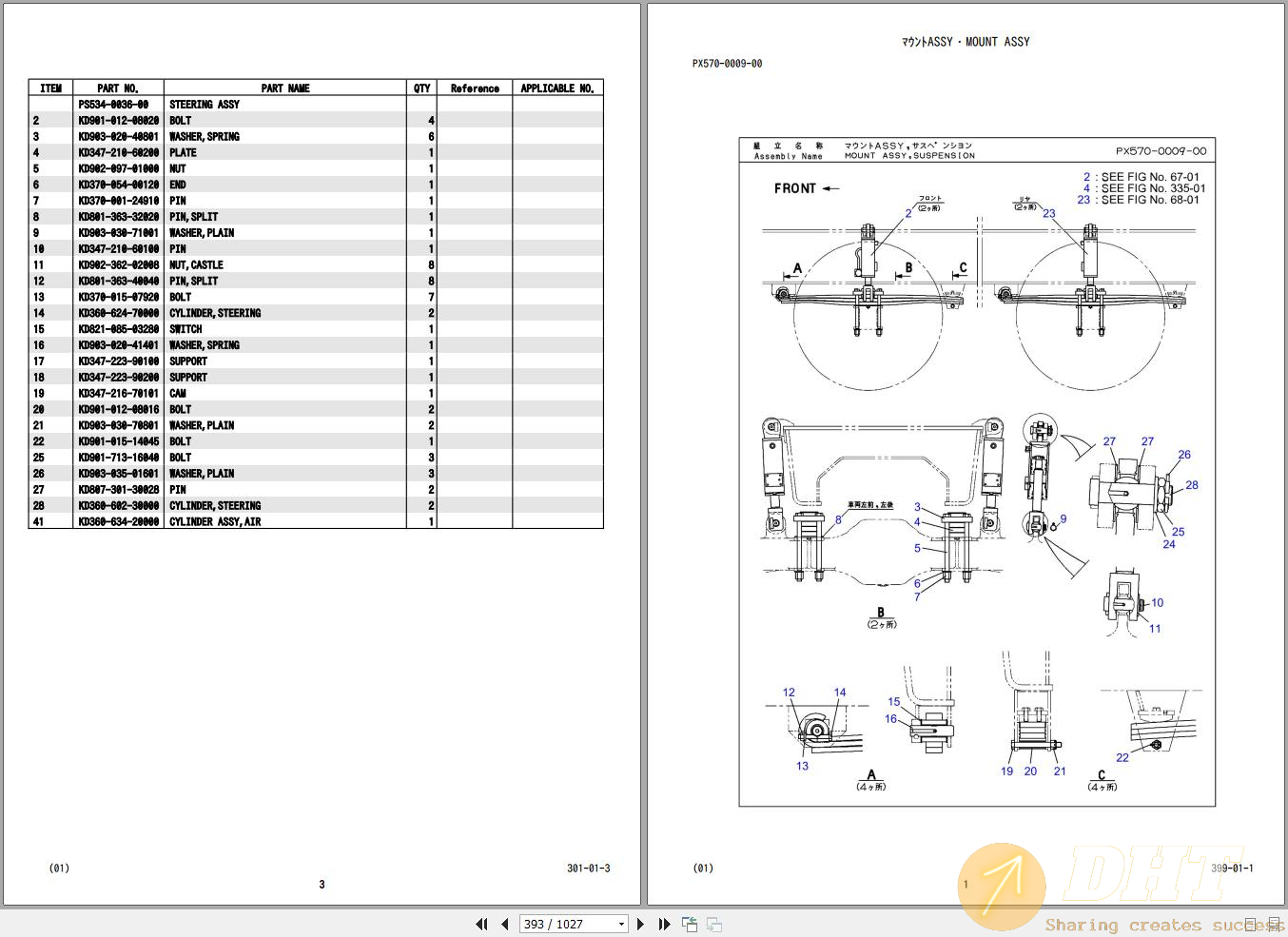
Task: Click callout number 9 near the split pin
Action: click(1064, 519)
